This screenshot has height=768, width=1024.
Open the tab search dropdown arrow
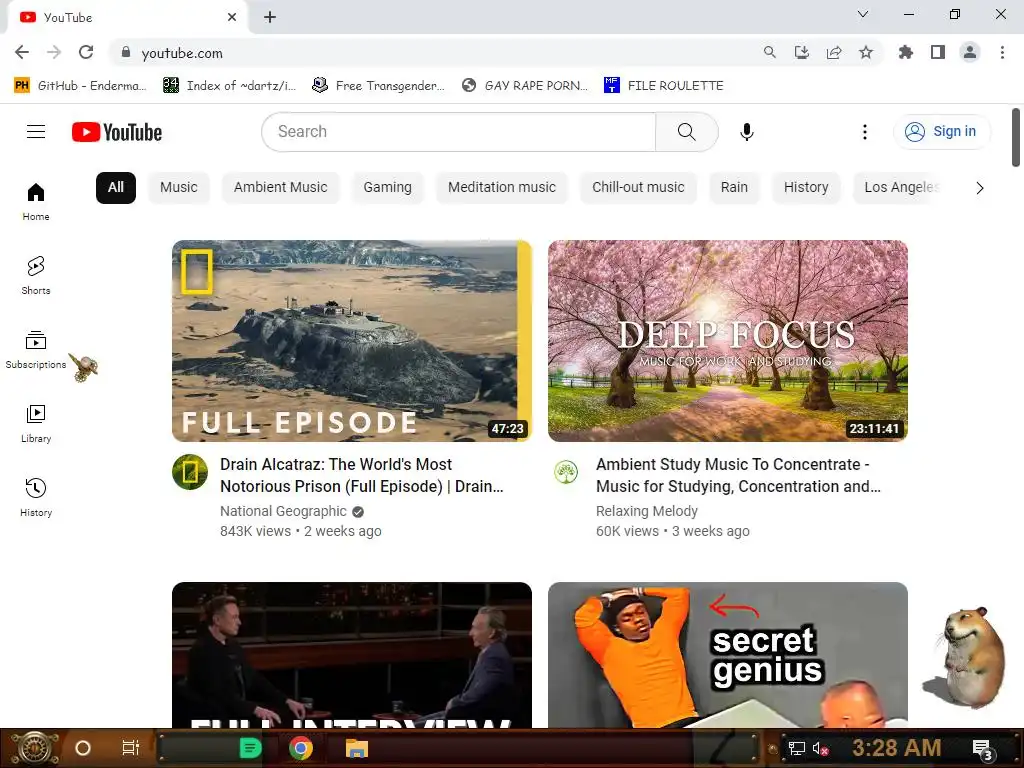[x=862, y=14]
